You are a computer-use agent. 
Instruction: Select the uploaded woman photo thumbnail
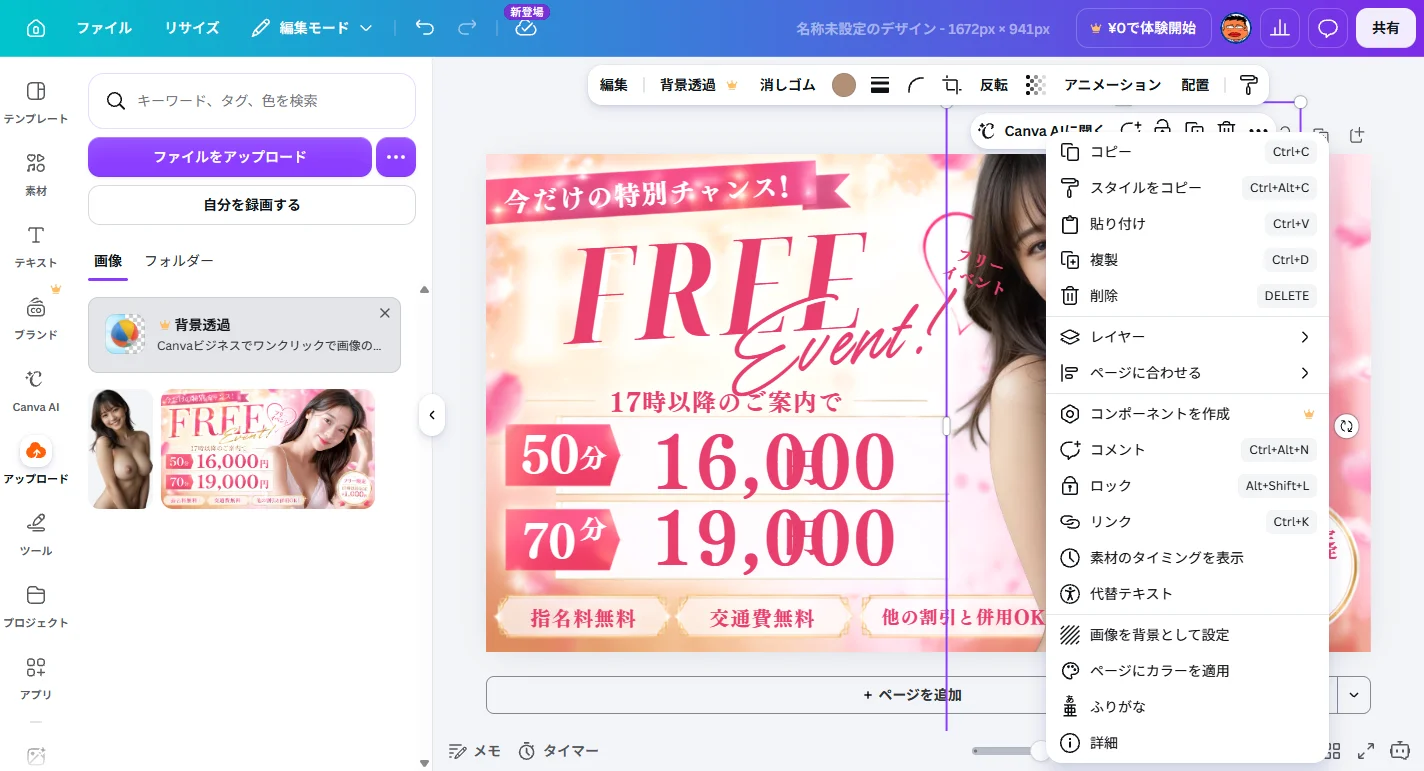tap(121, 449)
